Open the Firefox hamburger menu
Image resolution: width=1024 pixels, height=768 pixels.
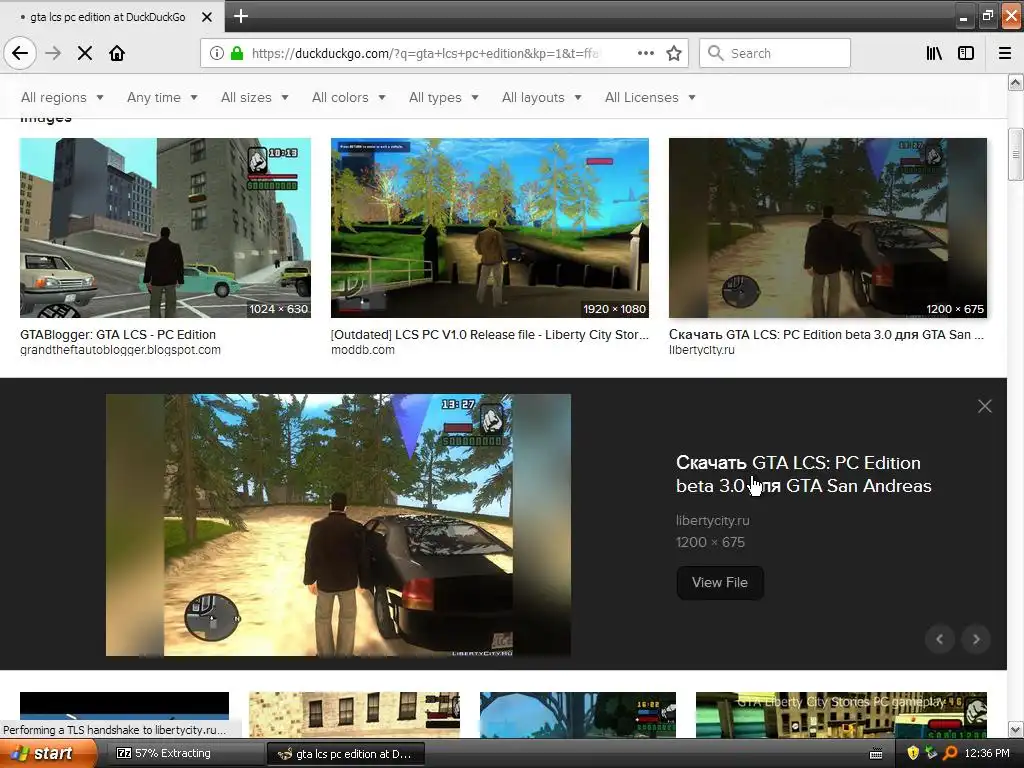click(x=1005, y=53)
